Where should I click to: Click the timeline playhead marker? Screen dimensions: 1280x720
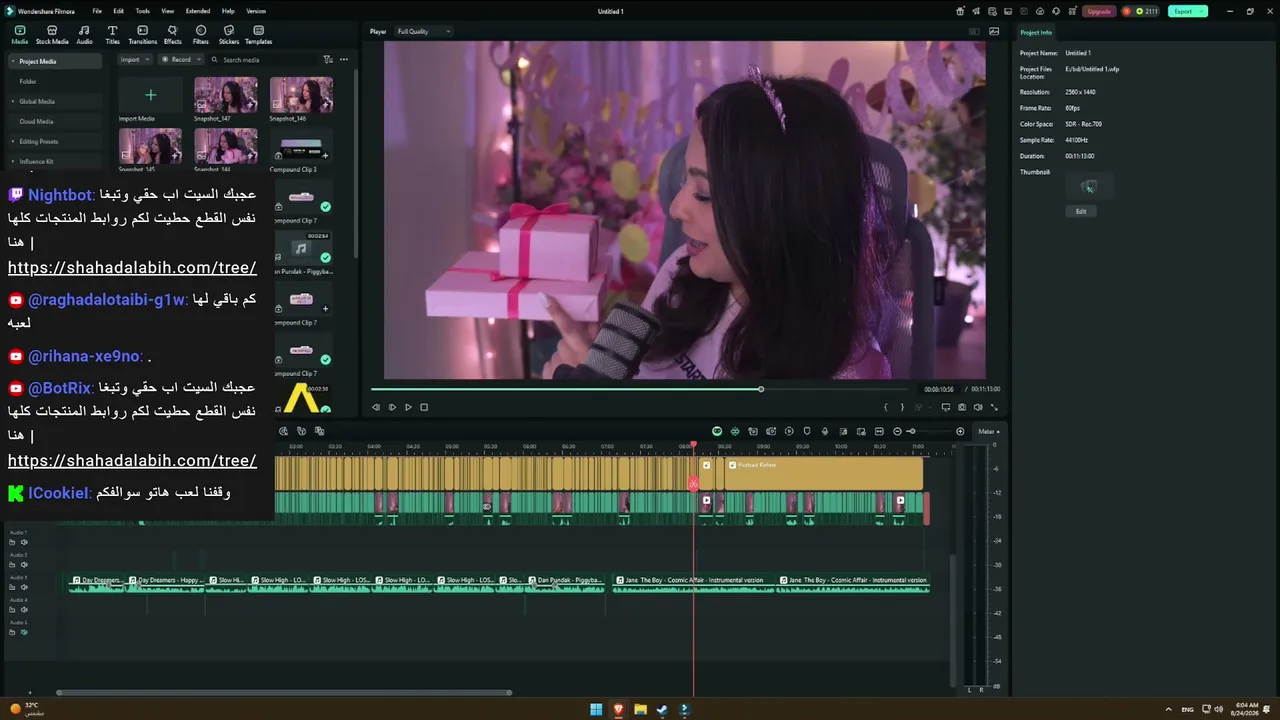[693, 445]
